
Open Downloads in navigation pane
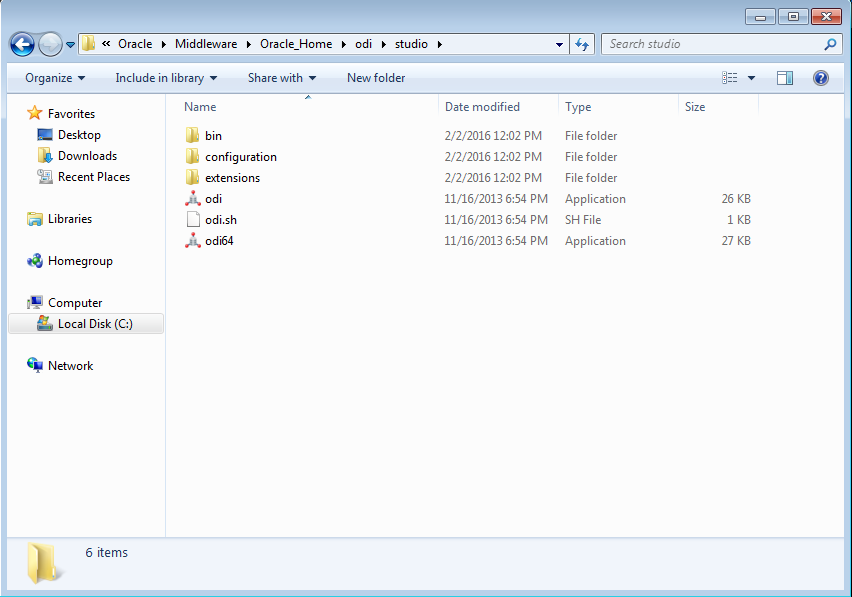[x=87, y=156]
